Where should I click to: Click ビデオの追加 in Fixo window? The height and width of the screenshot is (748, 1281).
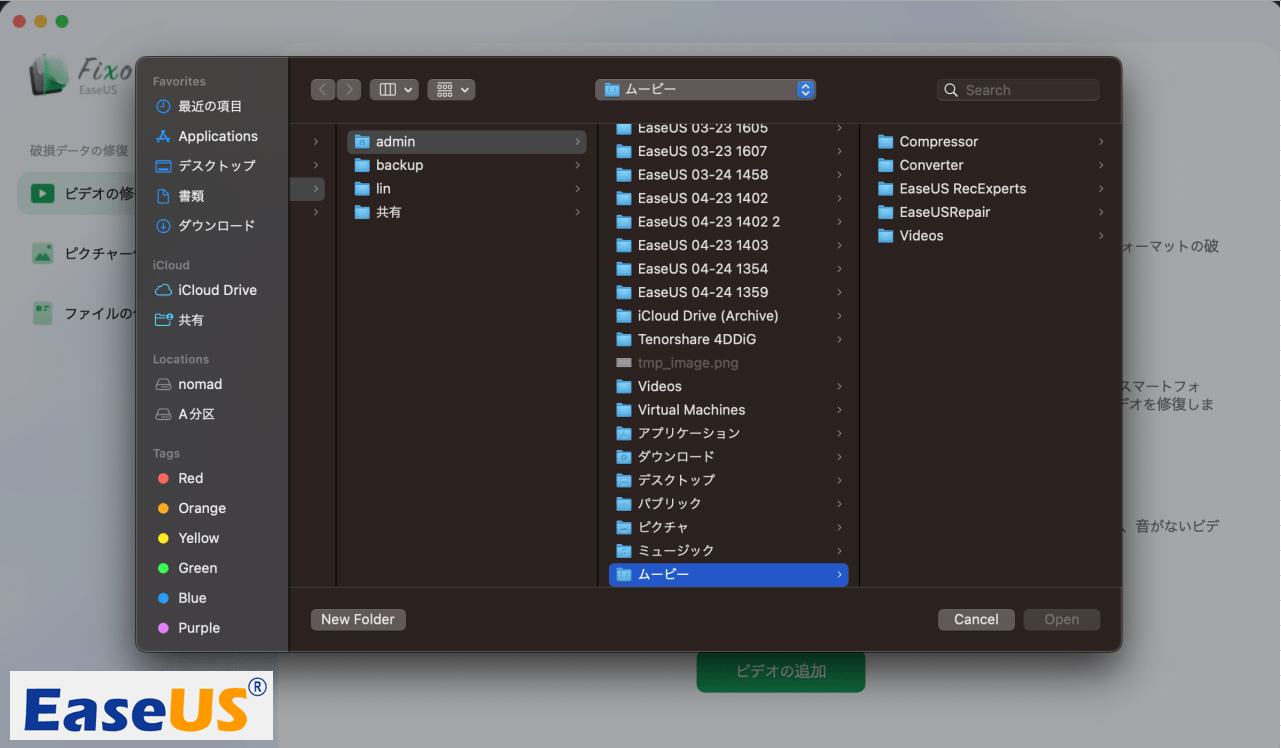coord(781,671)
